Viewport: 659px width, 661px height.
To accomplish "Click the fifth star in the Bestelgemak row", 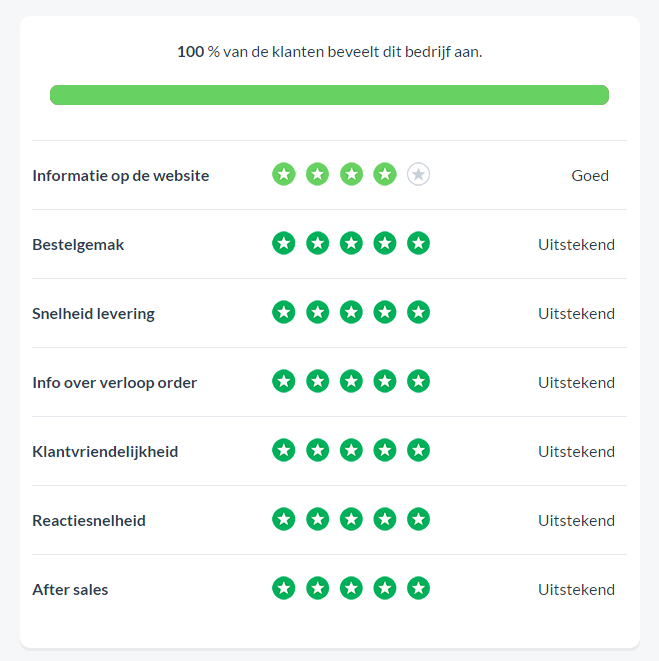I will coord(418,243).
